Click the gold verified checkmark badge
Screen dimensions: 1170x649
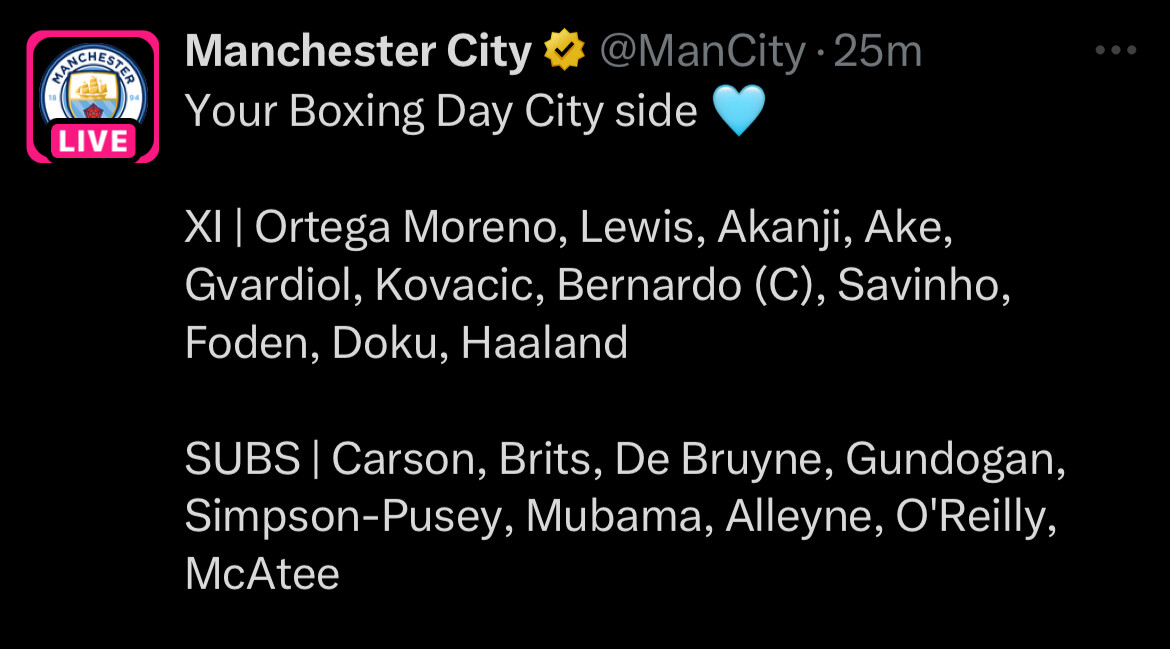click(564, 50)
